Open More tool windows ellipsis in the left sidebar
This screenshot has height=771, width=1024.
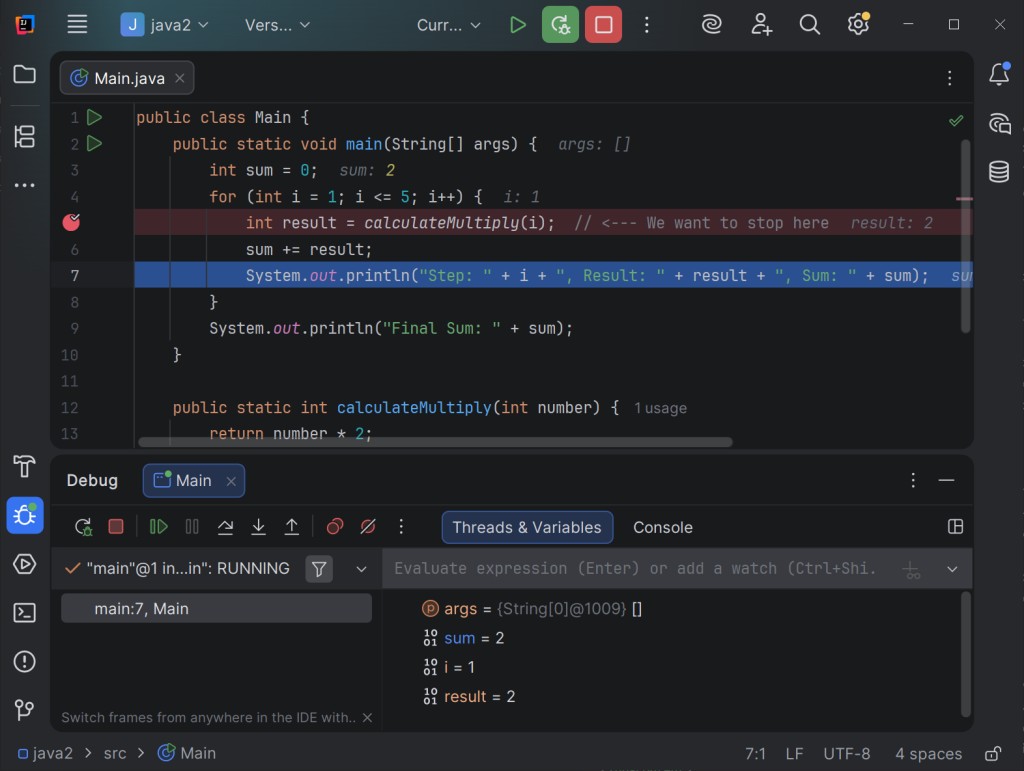tap(24, 185)
